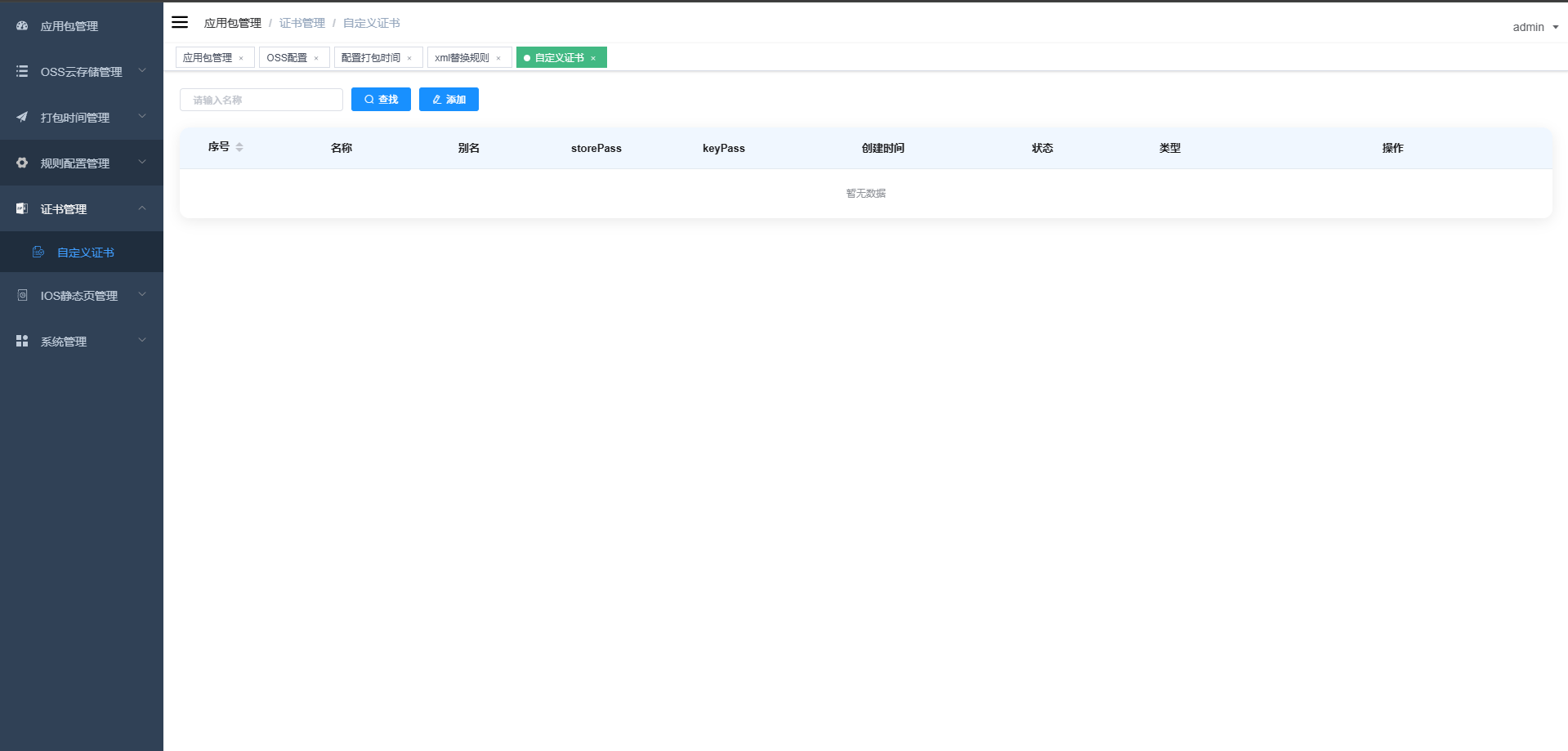1568x751 pixels.
Task: Click the 添加 button to add certificate
Action: (x=449, y=99)
